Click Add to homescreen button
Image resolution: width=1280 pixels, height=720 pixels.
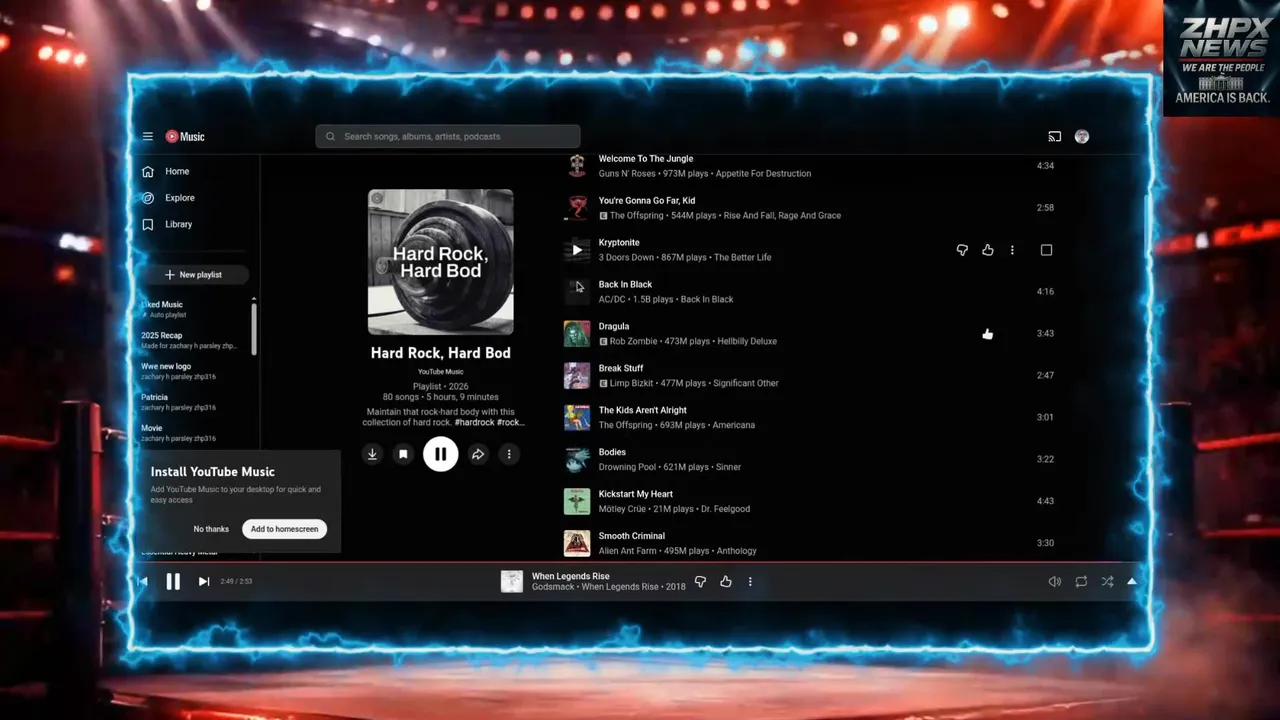284,529
